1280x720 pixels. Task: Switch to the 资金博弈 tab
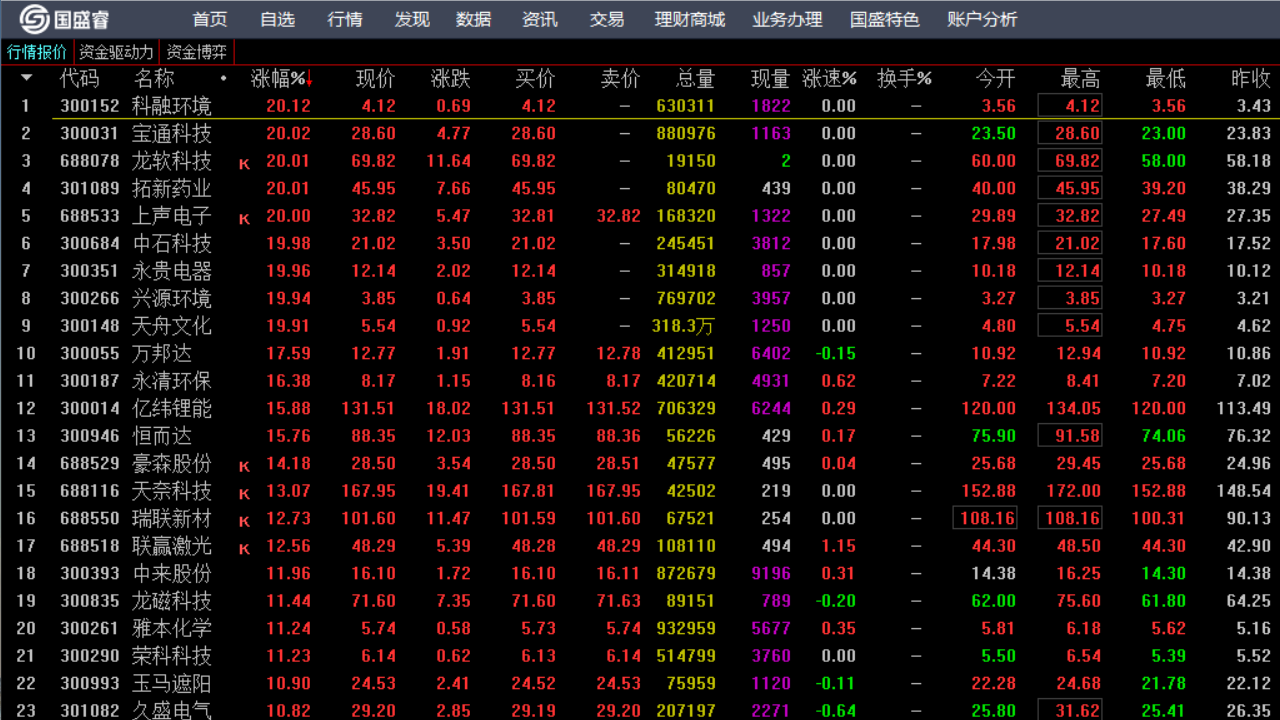(x=197, y=50)
